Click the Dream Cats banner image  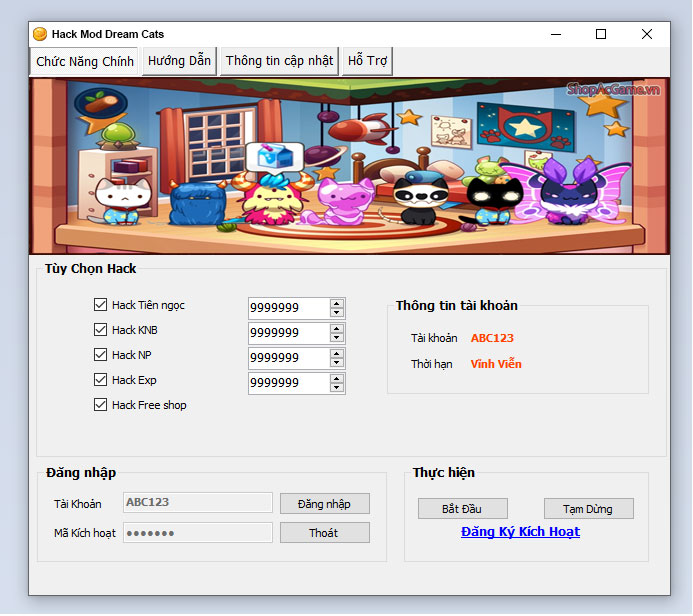pyautogui.click(x=349, y=166)
